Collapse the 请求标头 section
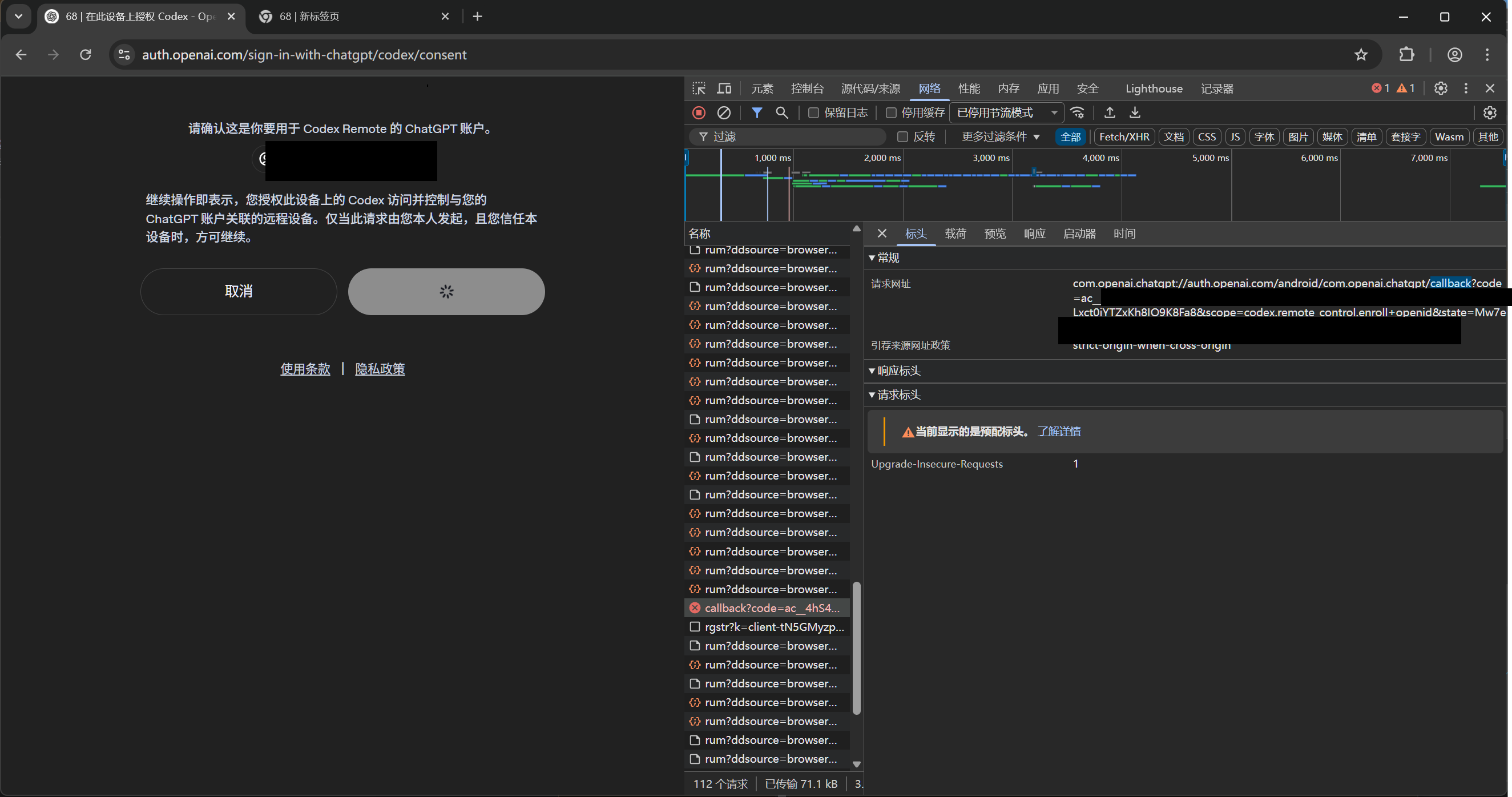1512x797 pixels. [894, 395]
